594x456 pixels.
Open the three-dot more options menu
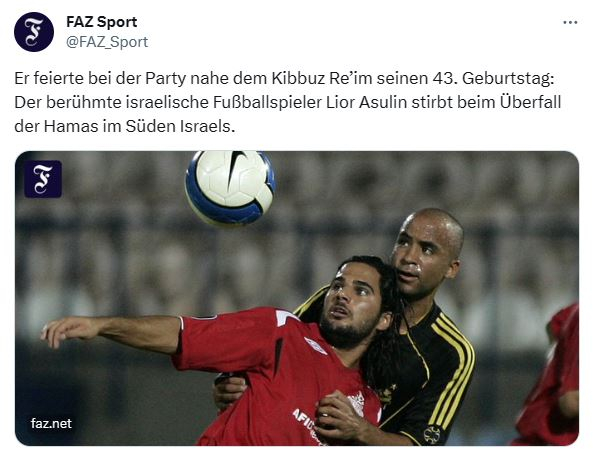(570, 23)
